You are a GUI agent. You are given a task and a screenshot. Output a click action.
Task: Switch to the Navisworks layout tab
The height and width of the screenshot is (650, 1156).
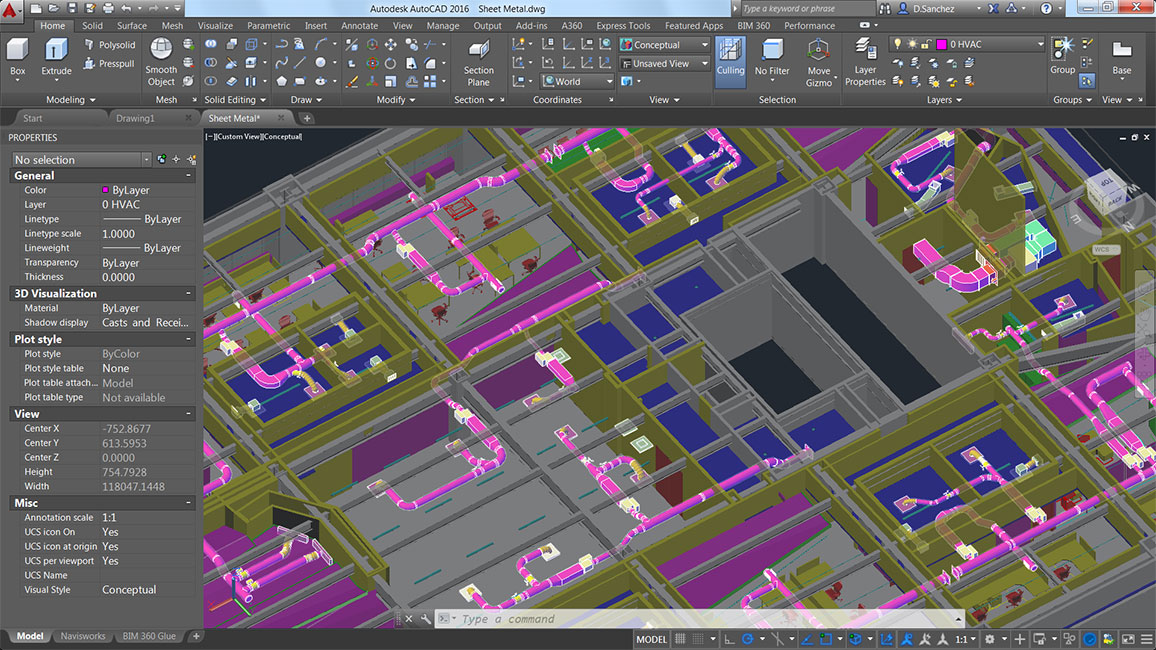tap(82, 636)
